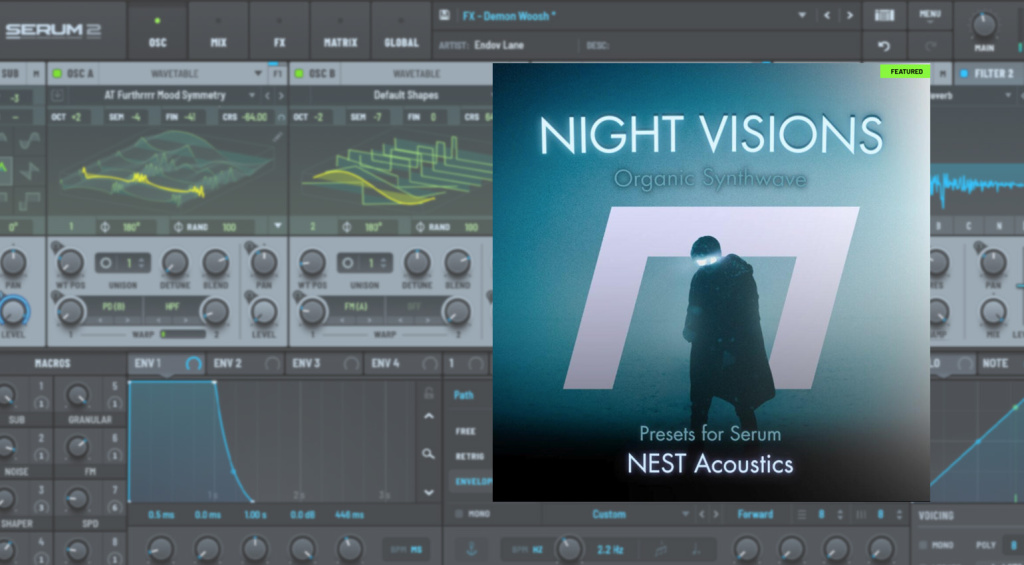The height and width of the screenshot is (565, 1024).
Task: Enable the Filter 2 toggle
Action: pos(964,73)
